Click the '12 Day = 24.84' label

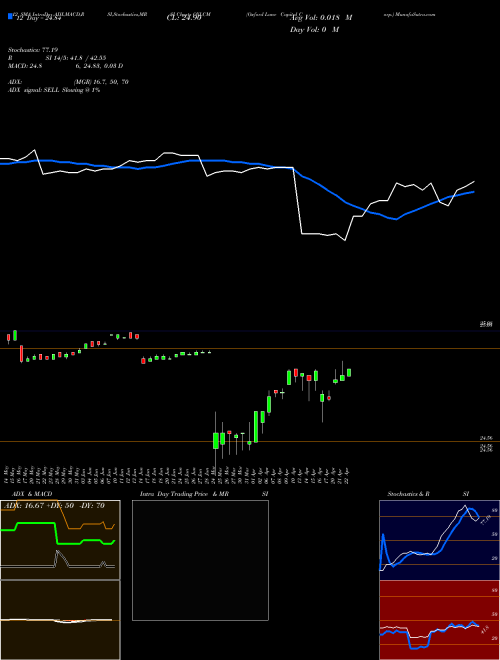click(39, 18)
